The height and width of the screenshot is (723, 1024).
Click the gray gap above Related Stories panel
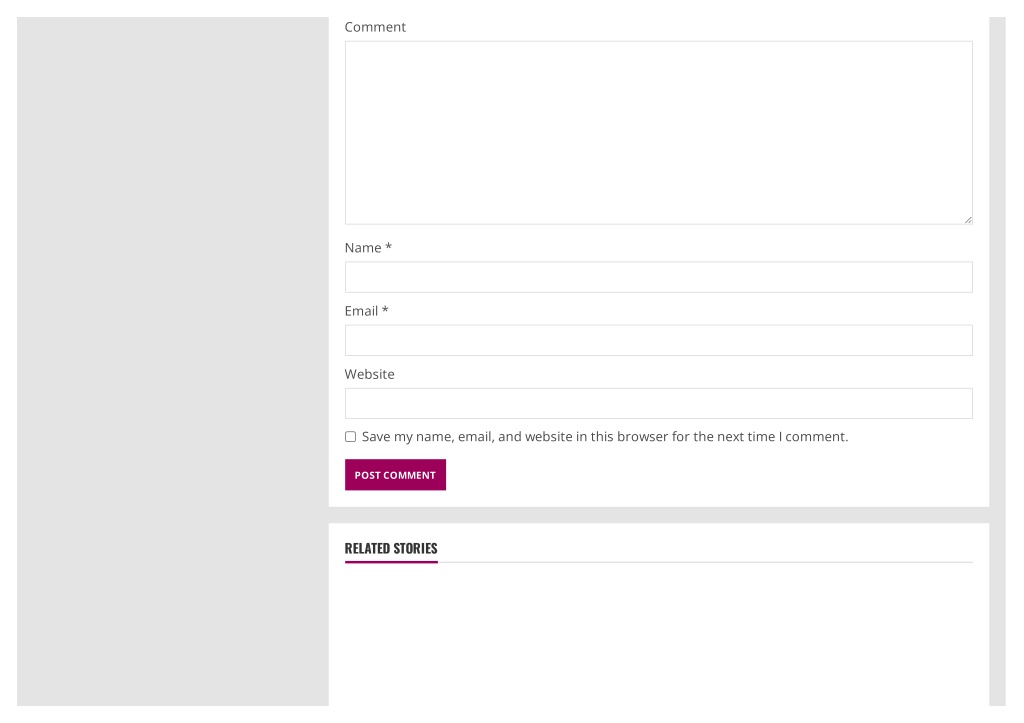click(x=658, y=515)
